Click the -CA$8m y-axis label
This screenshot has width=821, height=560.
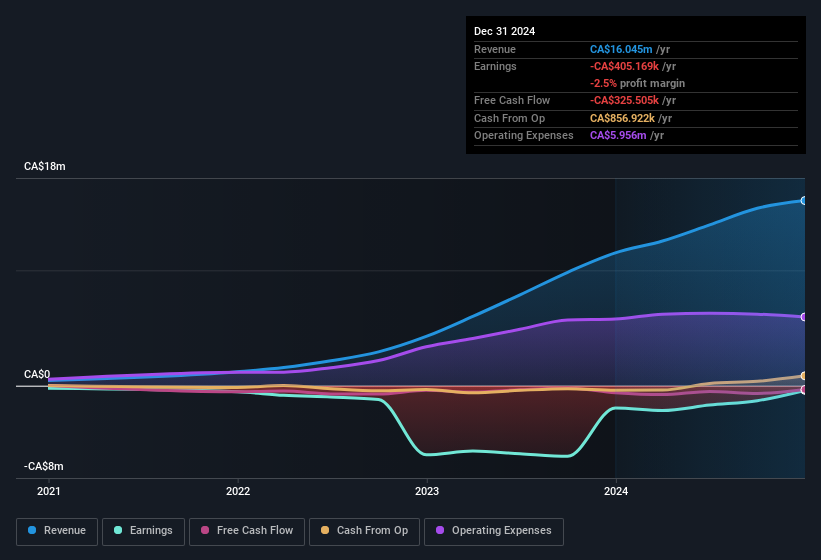43,466
